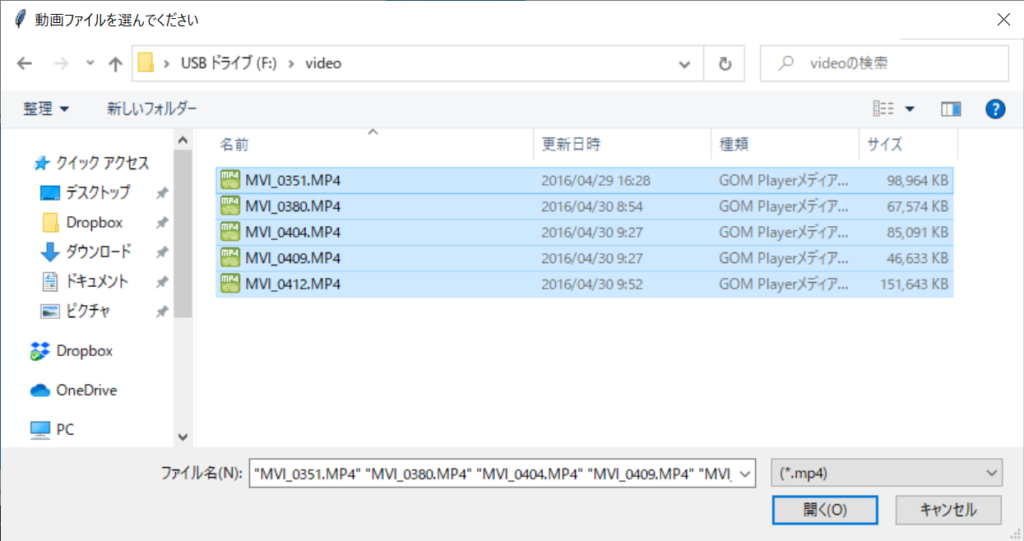Click 新しいフォルダー in the toolbar

pos(152,108)
